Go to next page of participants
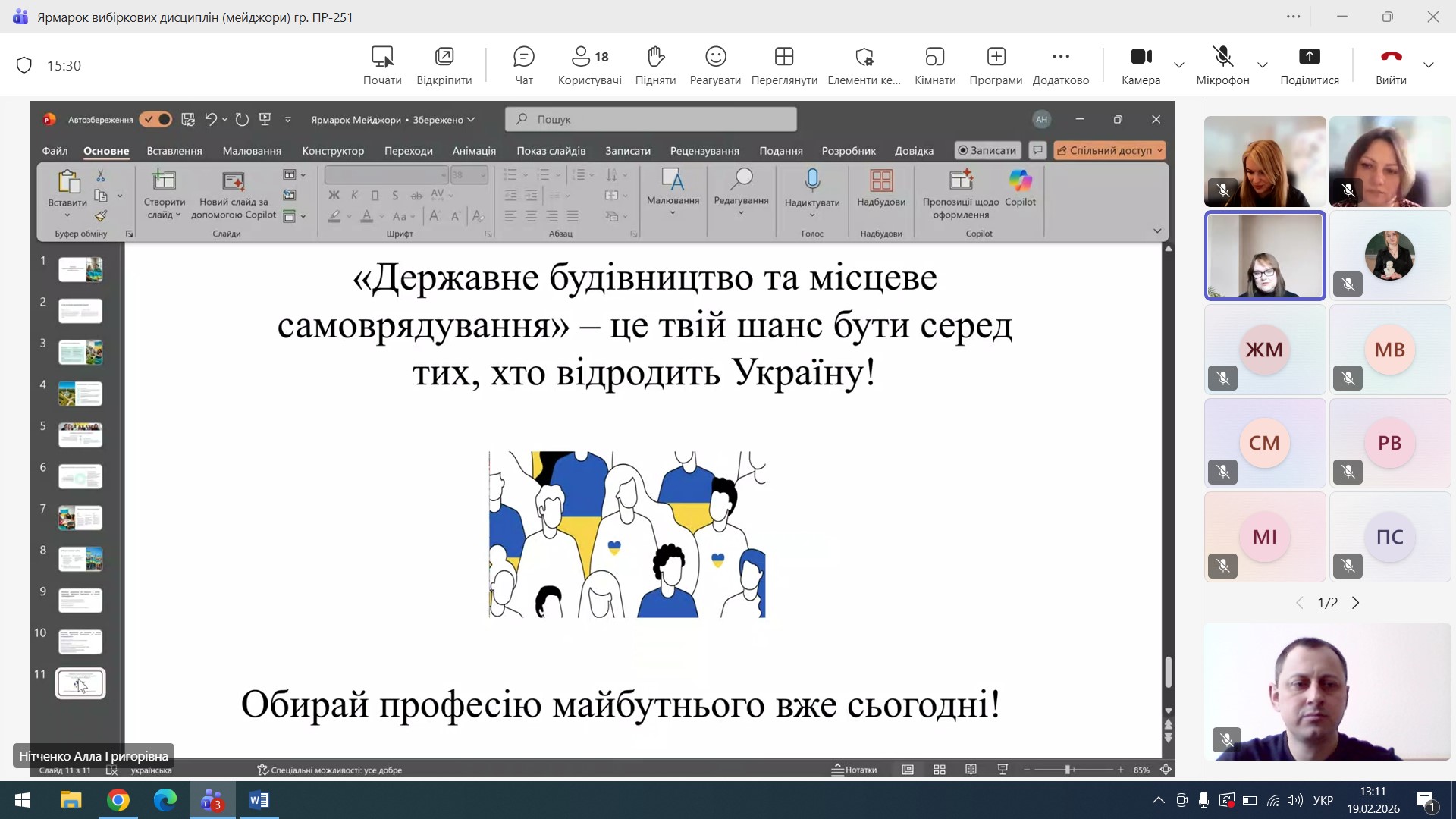The image size is (1456, 819). (x=1356, y=603)
